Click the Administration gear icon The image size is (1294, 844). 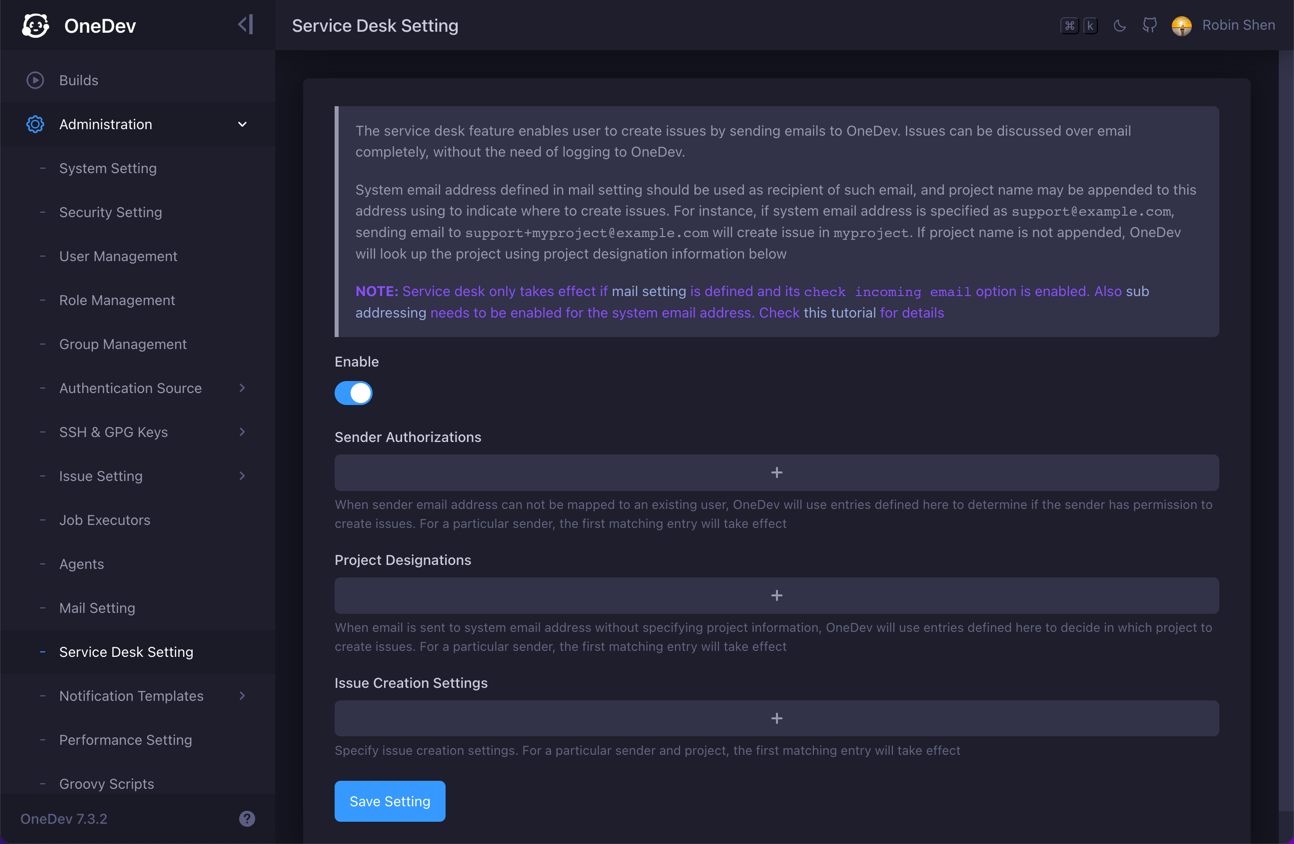pos(35,124)
